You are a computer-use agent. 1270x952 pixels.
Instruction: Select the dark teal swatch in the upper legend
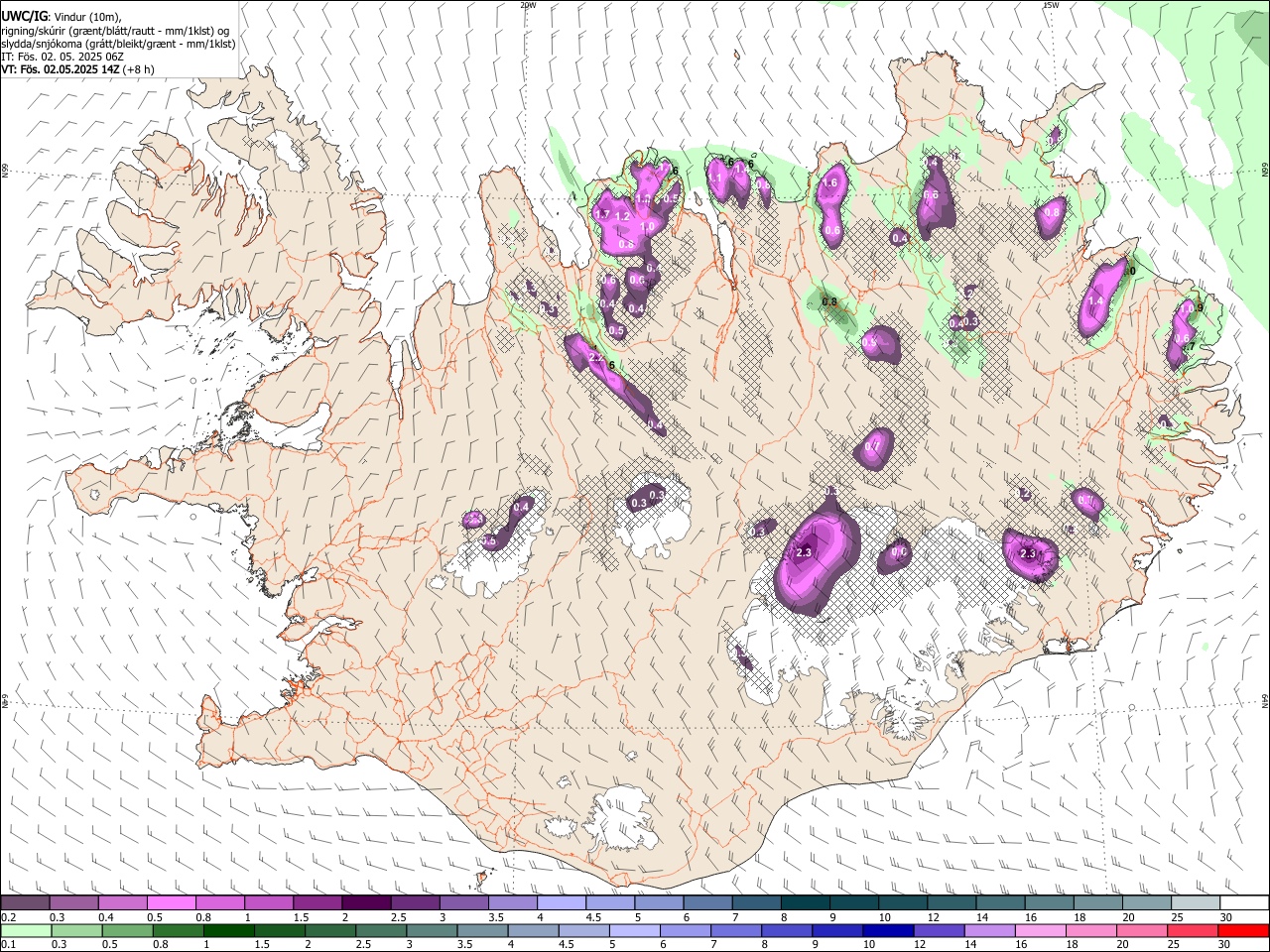[806, 902]
